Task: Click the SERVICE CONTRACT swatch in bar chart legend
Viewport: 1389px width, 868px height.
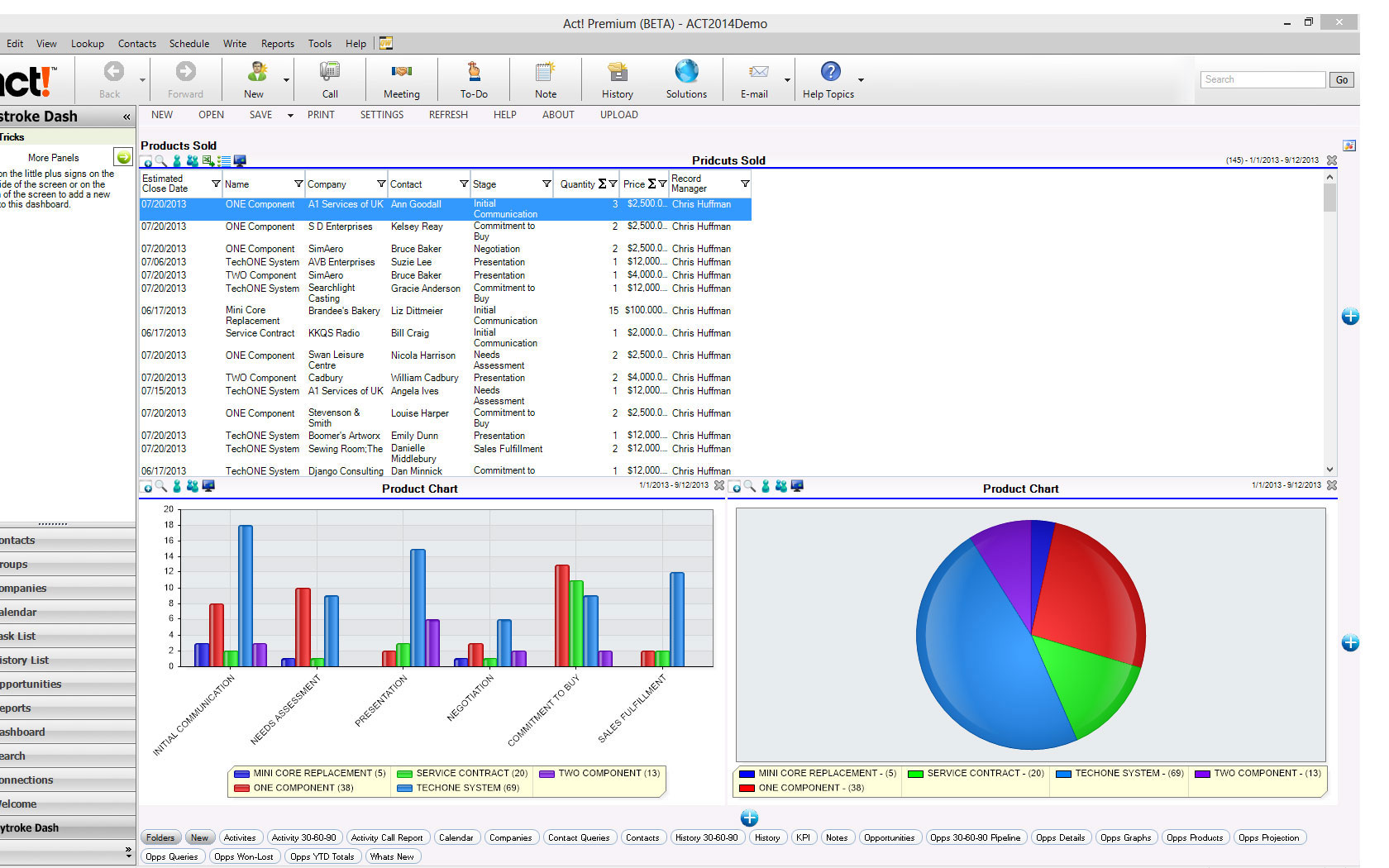Action: [x=404, y=775]
